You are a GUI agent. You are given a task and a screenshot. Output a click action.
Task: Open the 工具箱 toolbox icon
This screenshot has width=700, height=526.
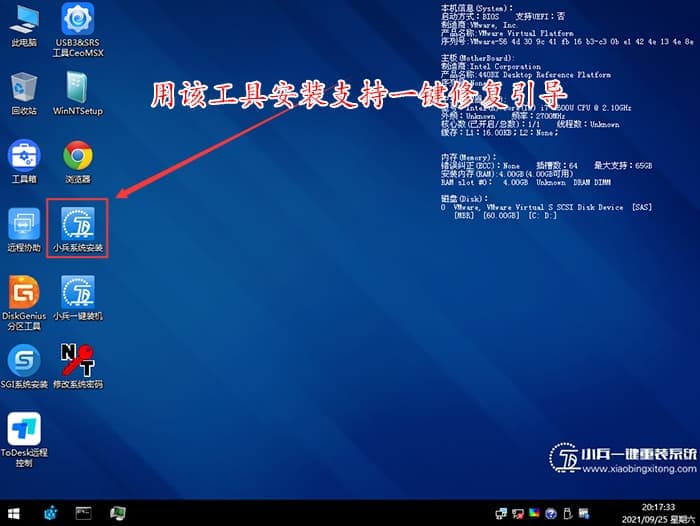(x=24, y=162)
